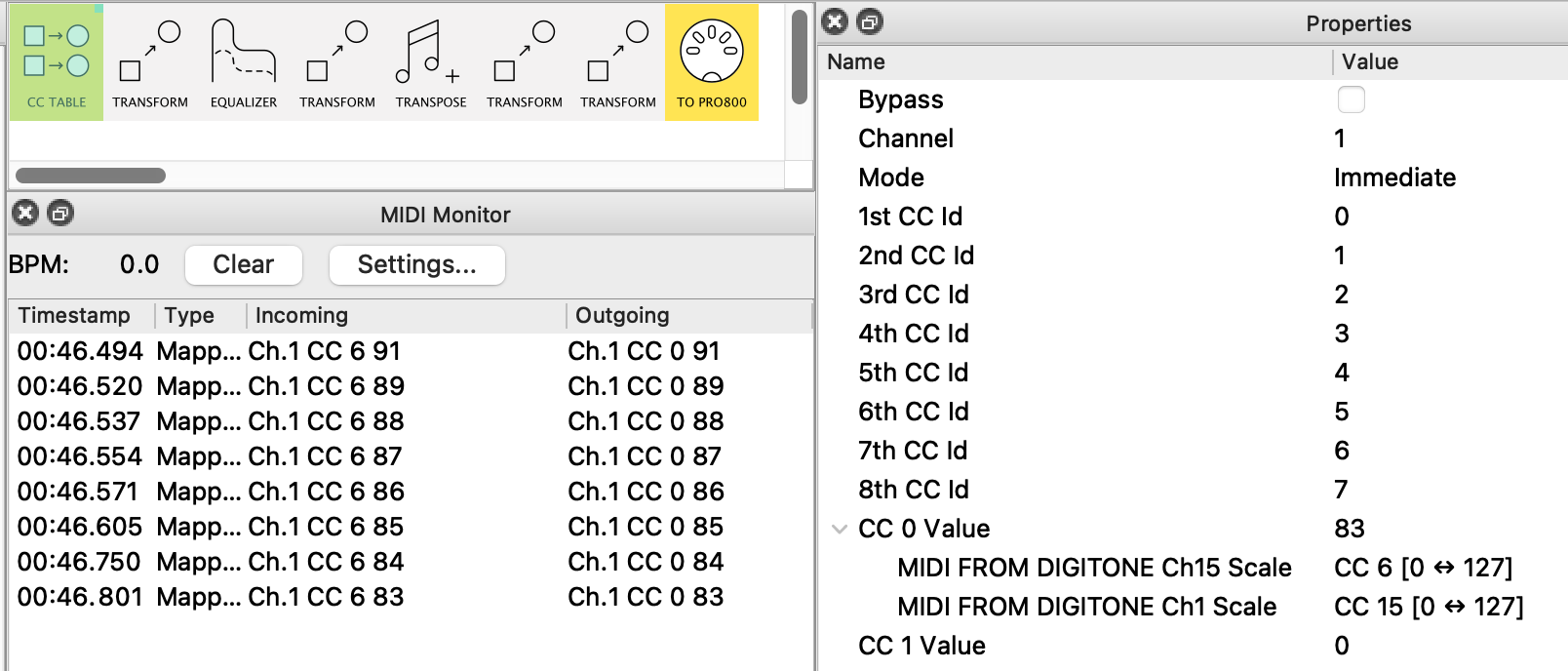Close the Properties panel
Image resolution: width=1568 pixels, height=671 pixels.
pos(836,21)
